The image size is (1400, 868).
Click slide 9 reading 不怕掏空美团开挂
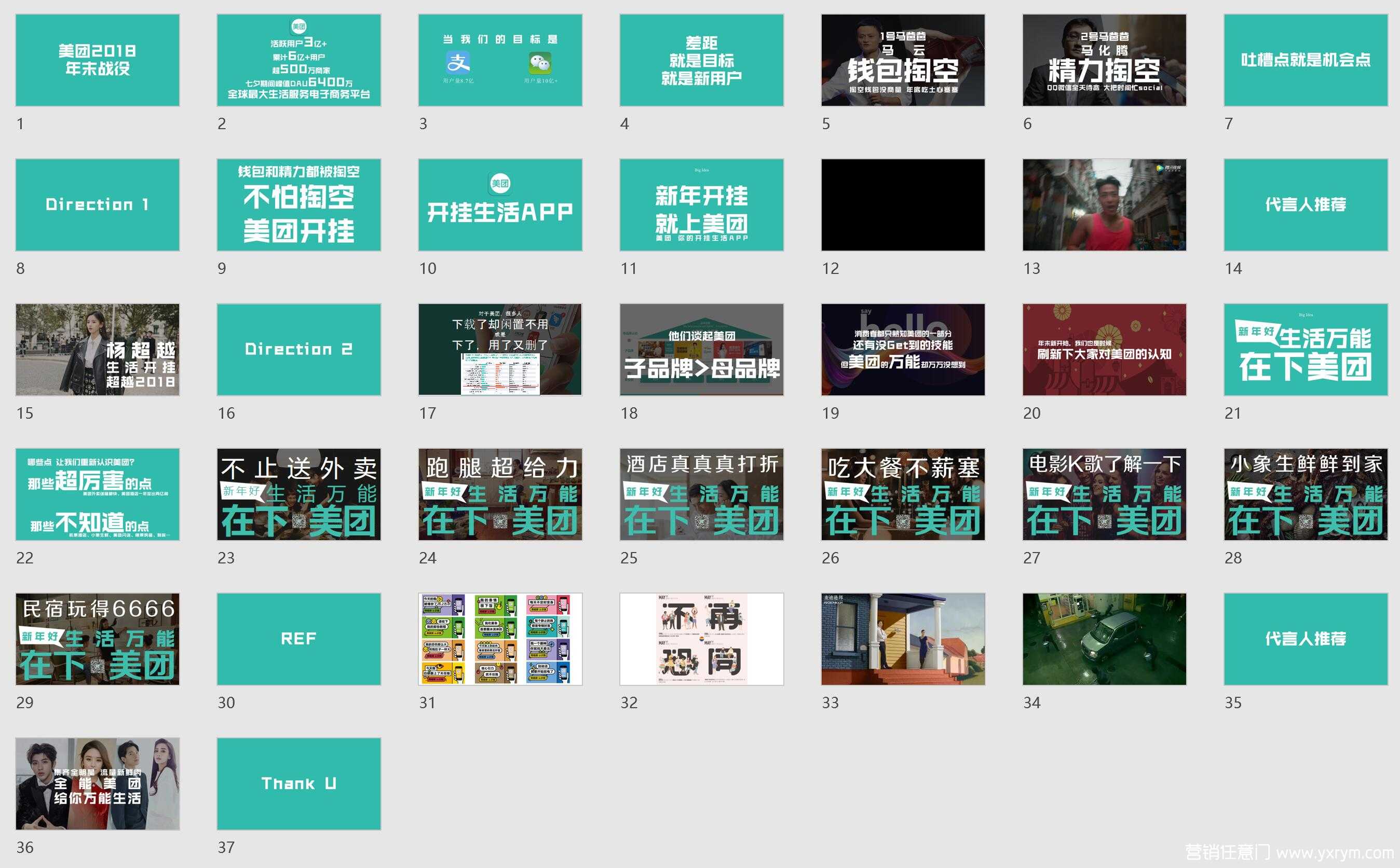tap(298, 205)
